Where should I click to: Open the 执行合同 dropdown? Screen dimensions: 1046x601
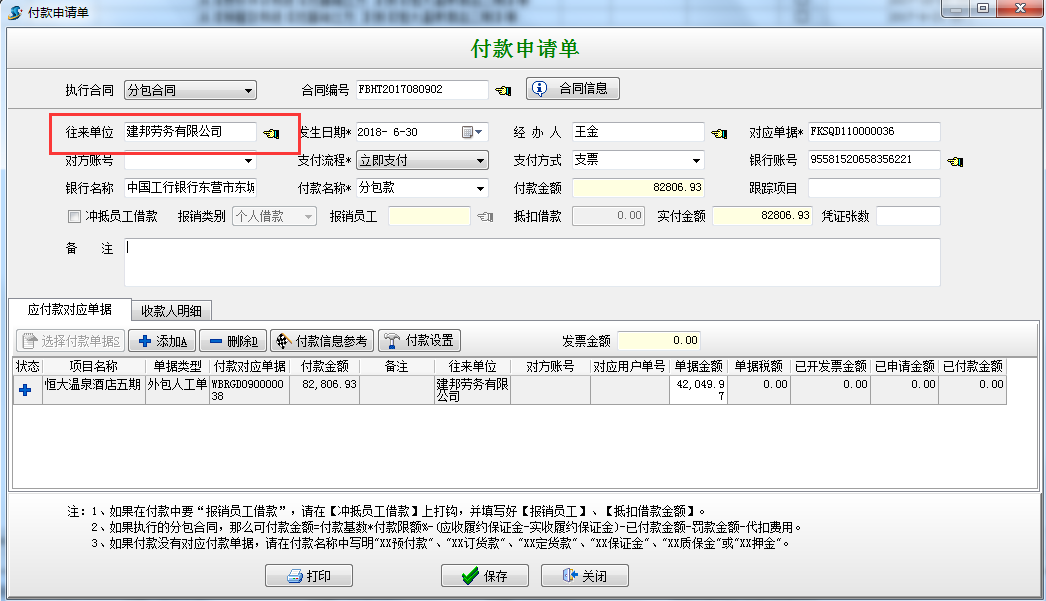click(248, 89)
